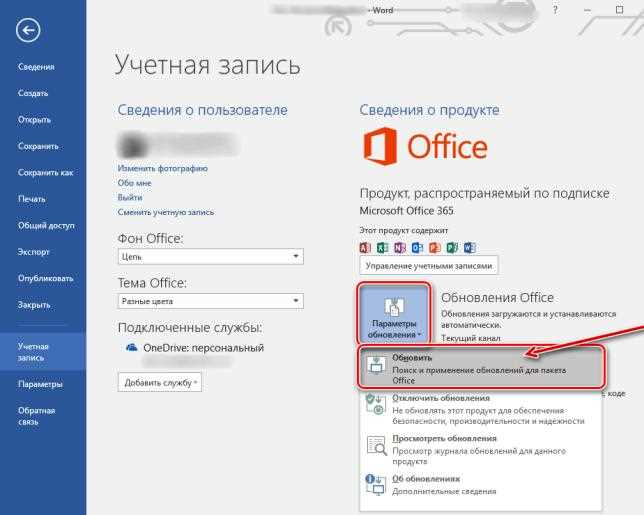The width and height of the screenshot is (644, 515).
Task: Click the Обо мне link
Action: pos(135,183)
